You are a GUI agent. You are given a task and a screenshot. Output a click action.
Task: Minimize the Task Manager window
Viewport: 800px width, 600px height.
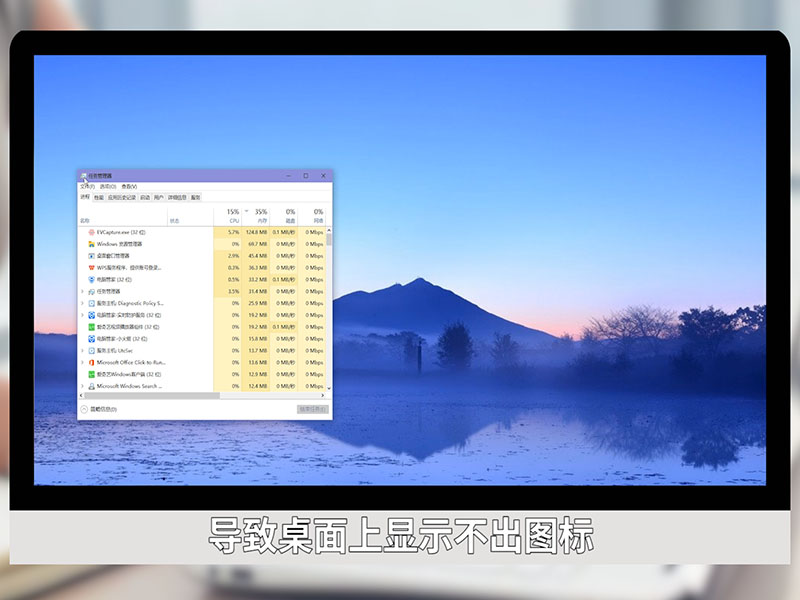click(x=289, y=176)
